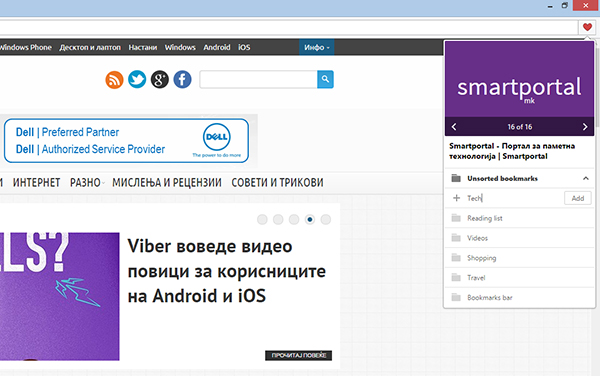This screenshot has width=600, height=376.
Task: Open Windows Phone navigation item
Action: point(26,47)
